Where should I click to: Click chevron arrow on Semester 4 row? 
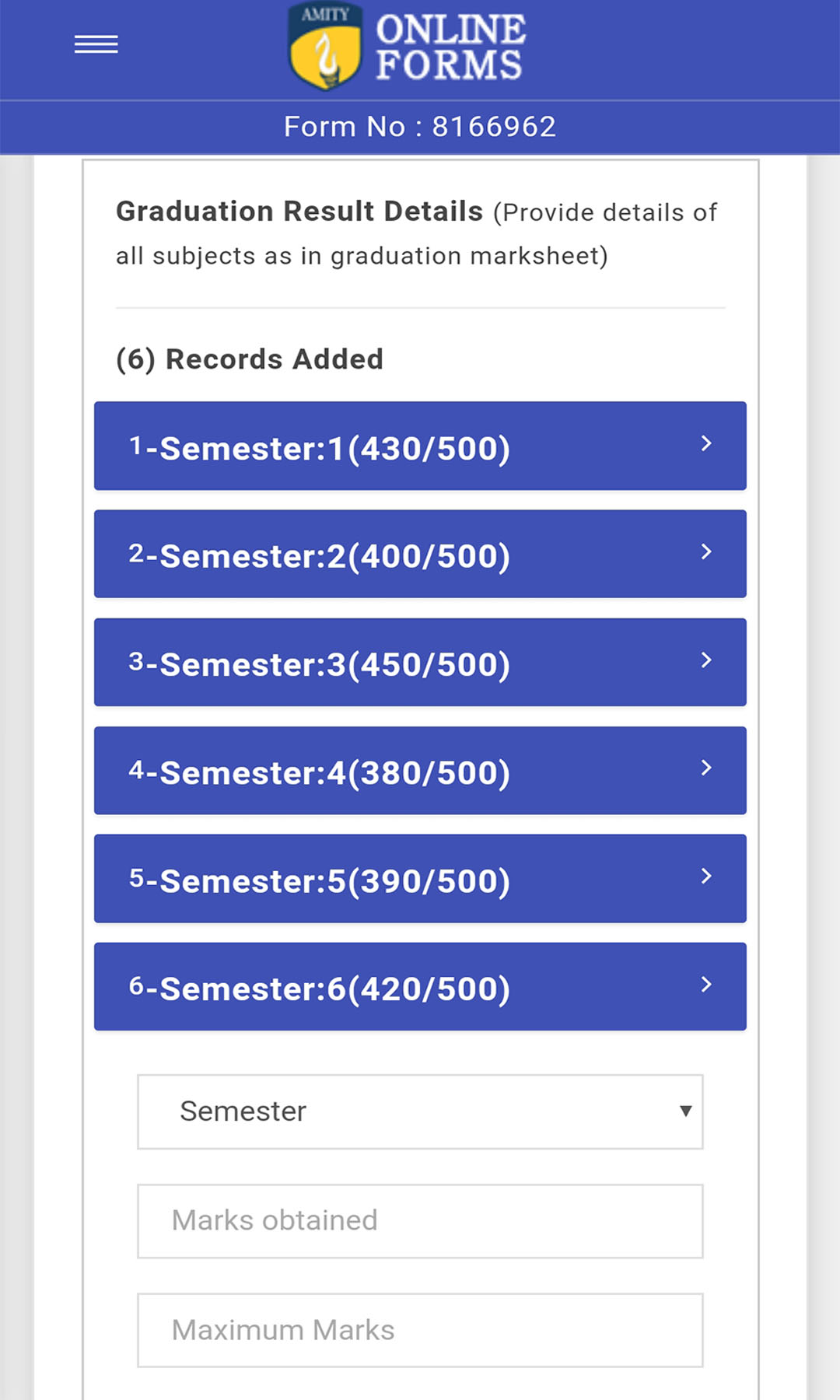pyautogui.click(x=705, y=768)
